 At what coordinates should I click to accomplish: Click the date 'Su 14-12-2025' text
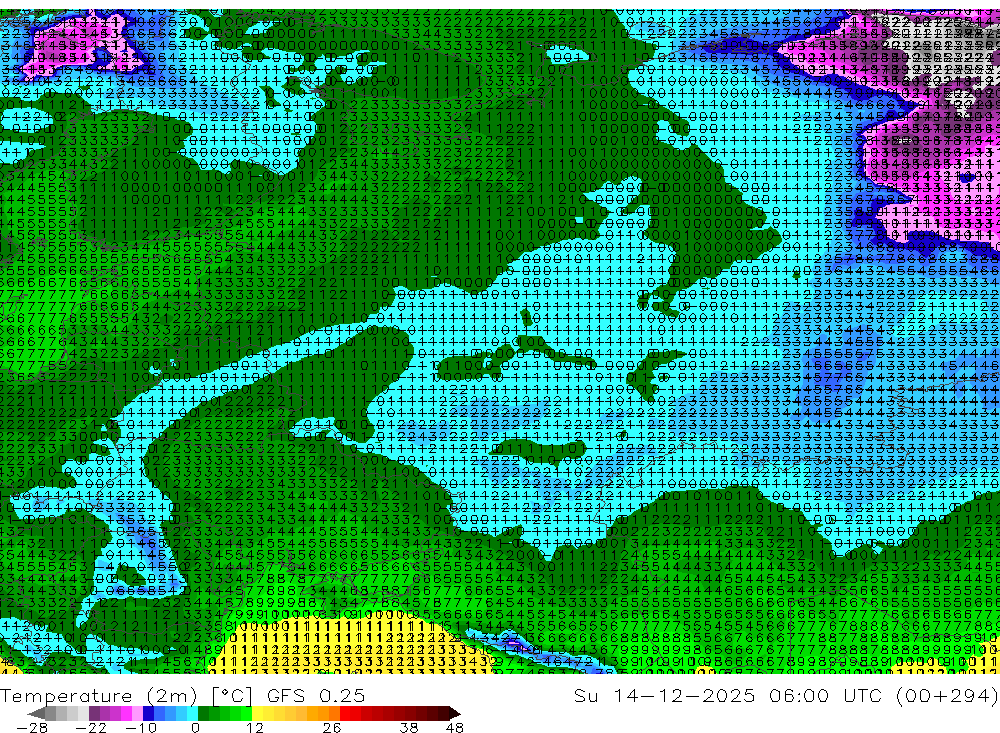[664, 695]
